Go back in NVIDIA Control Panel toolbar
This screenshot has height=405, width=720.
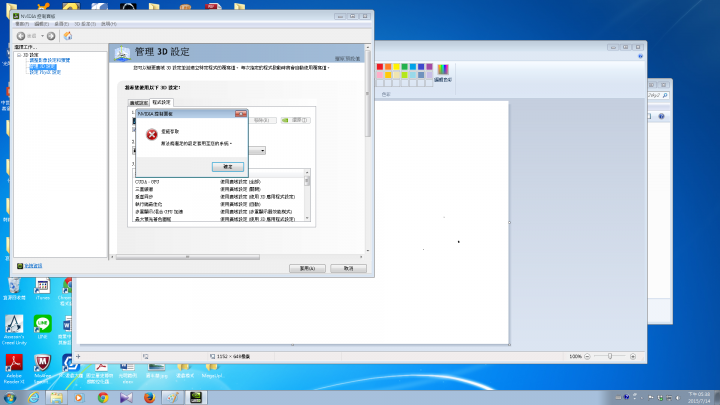click(x=21, y=36)
